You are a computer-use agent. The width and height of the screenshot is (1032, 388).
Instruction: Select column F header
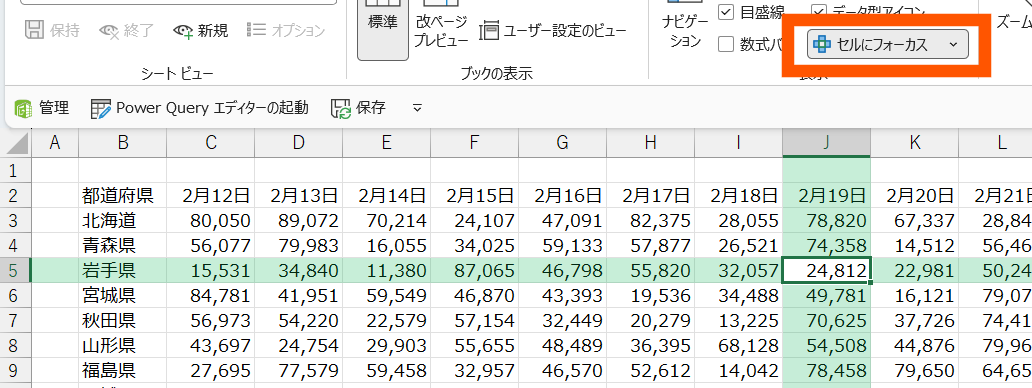point(475,143)
